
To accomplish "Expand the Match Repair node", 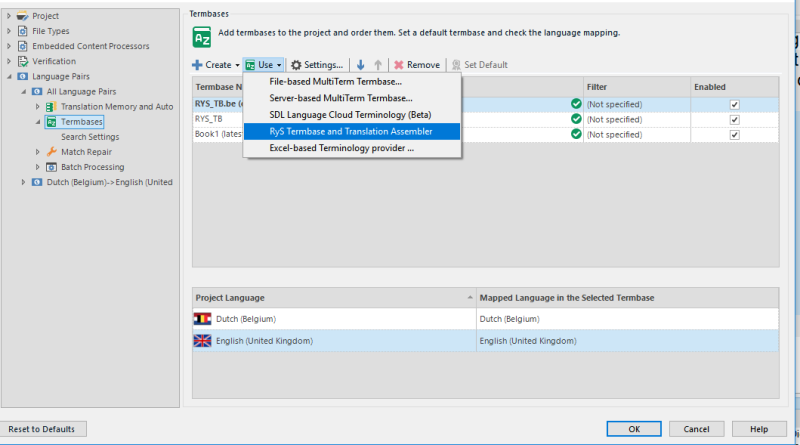I will tap(37, 152).
